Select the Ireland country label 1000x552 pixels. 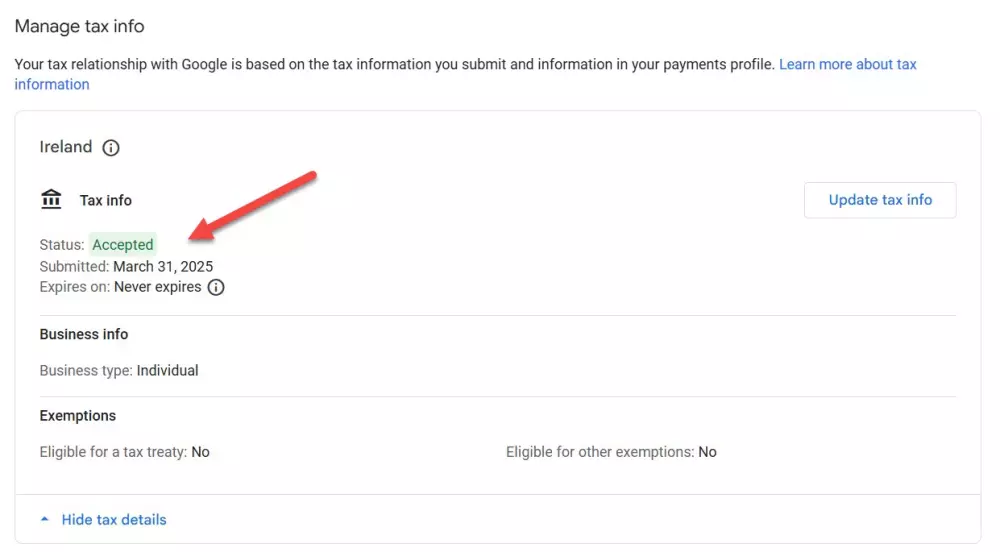click(x=66, y=147)
